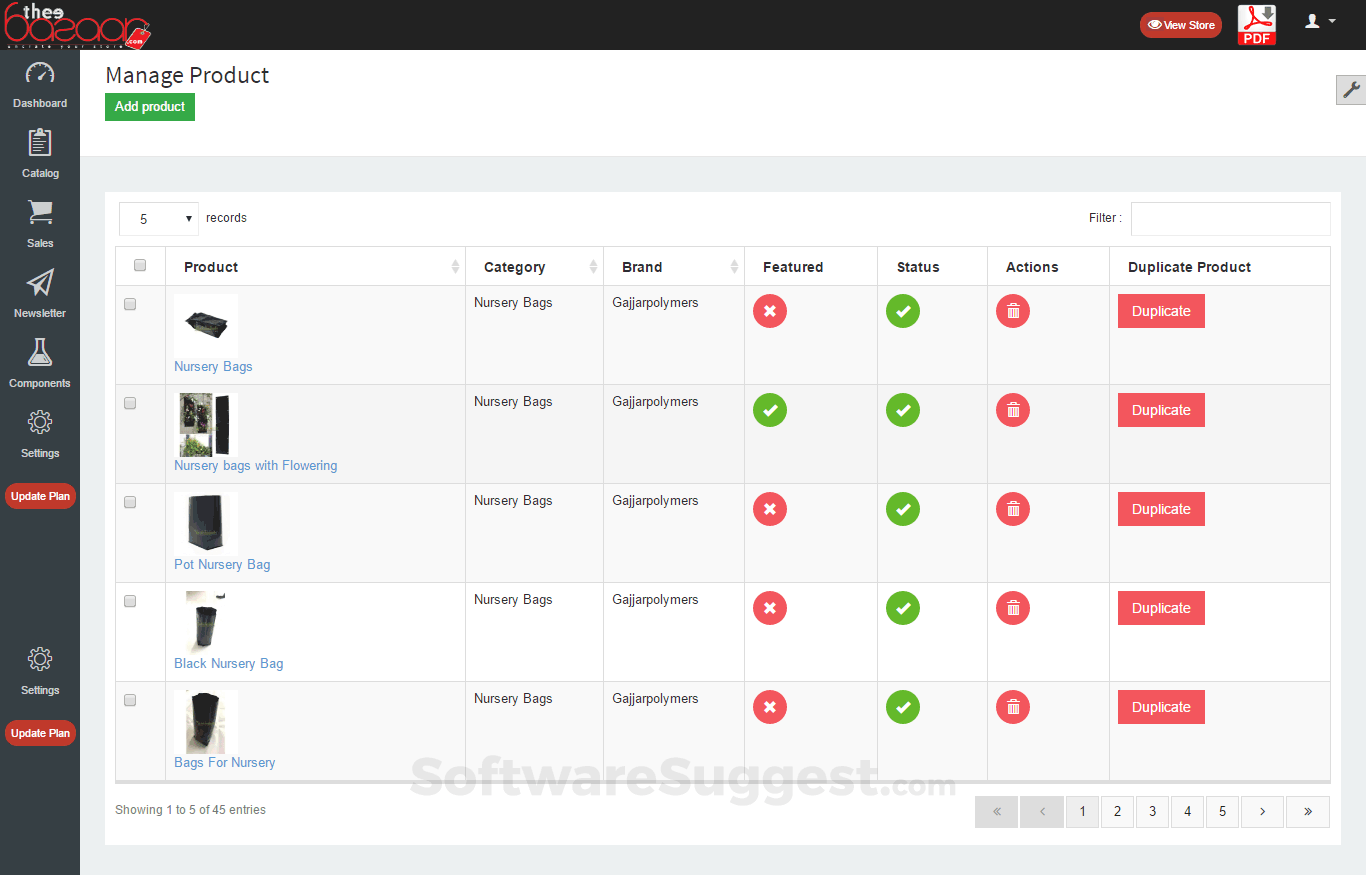The width and height of the screenshot is (1366, 875).
Task: Click the PDF download icon
Action: tap(1257, 25)
